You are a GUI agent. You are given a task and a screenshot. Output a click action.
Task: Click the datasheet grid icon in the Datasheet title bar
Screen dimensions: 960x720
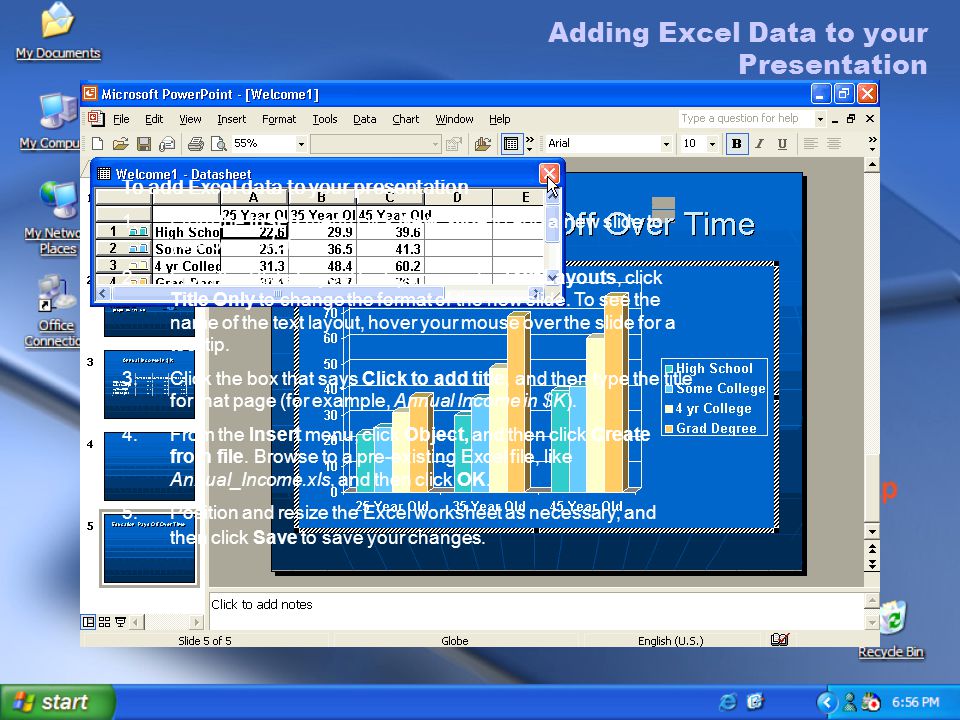(x=105, y=173)
